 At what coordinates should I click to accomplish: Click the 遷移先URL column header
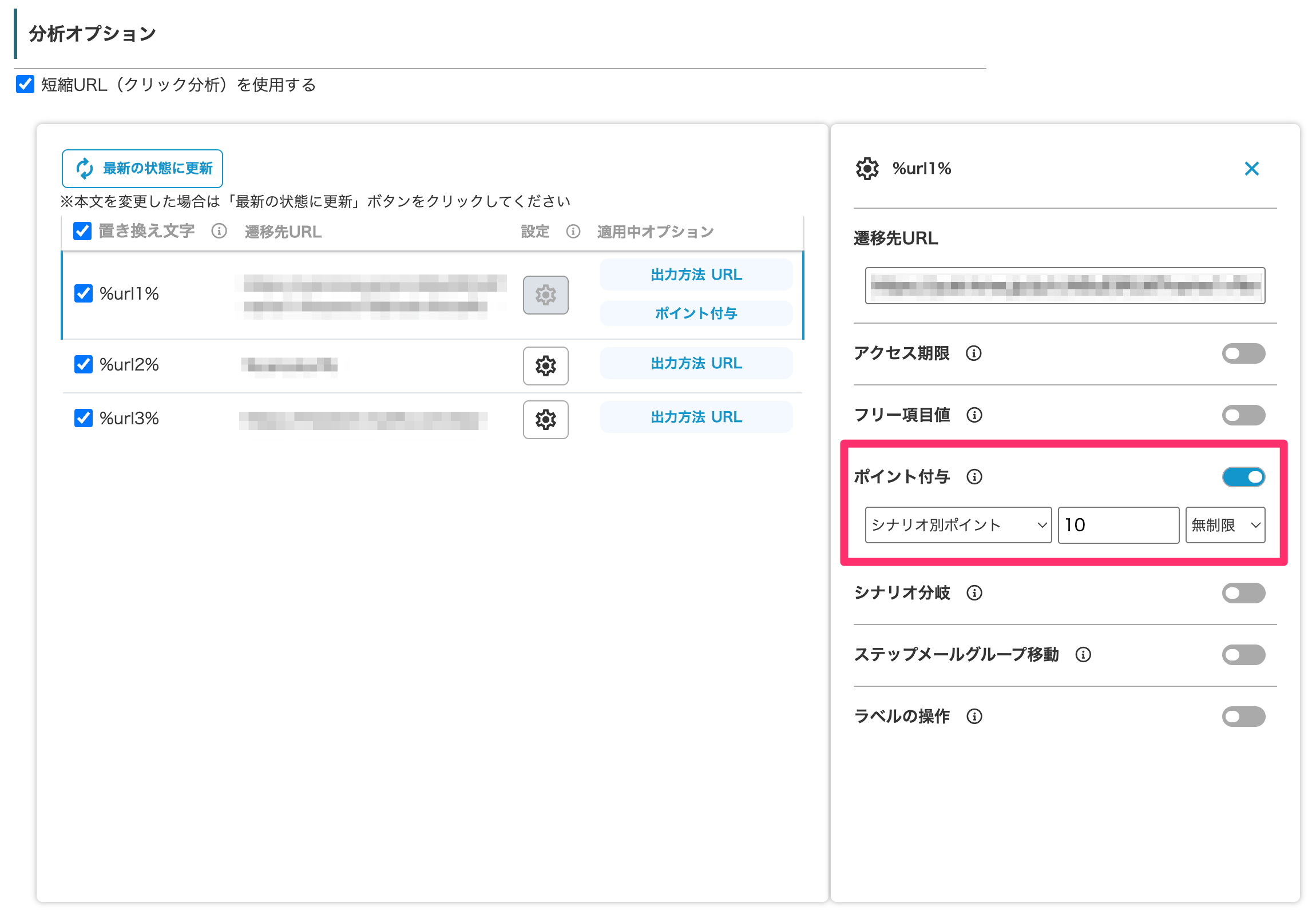pyautogui.click(x=283, y=232)
